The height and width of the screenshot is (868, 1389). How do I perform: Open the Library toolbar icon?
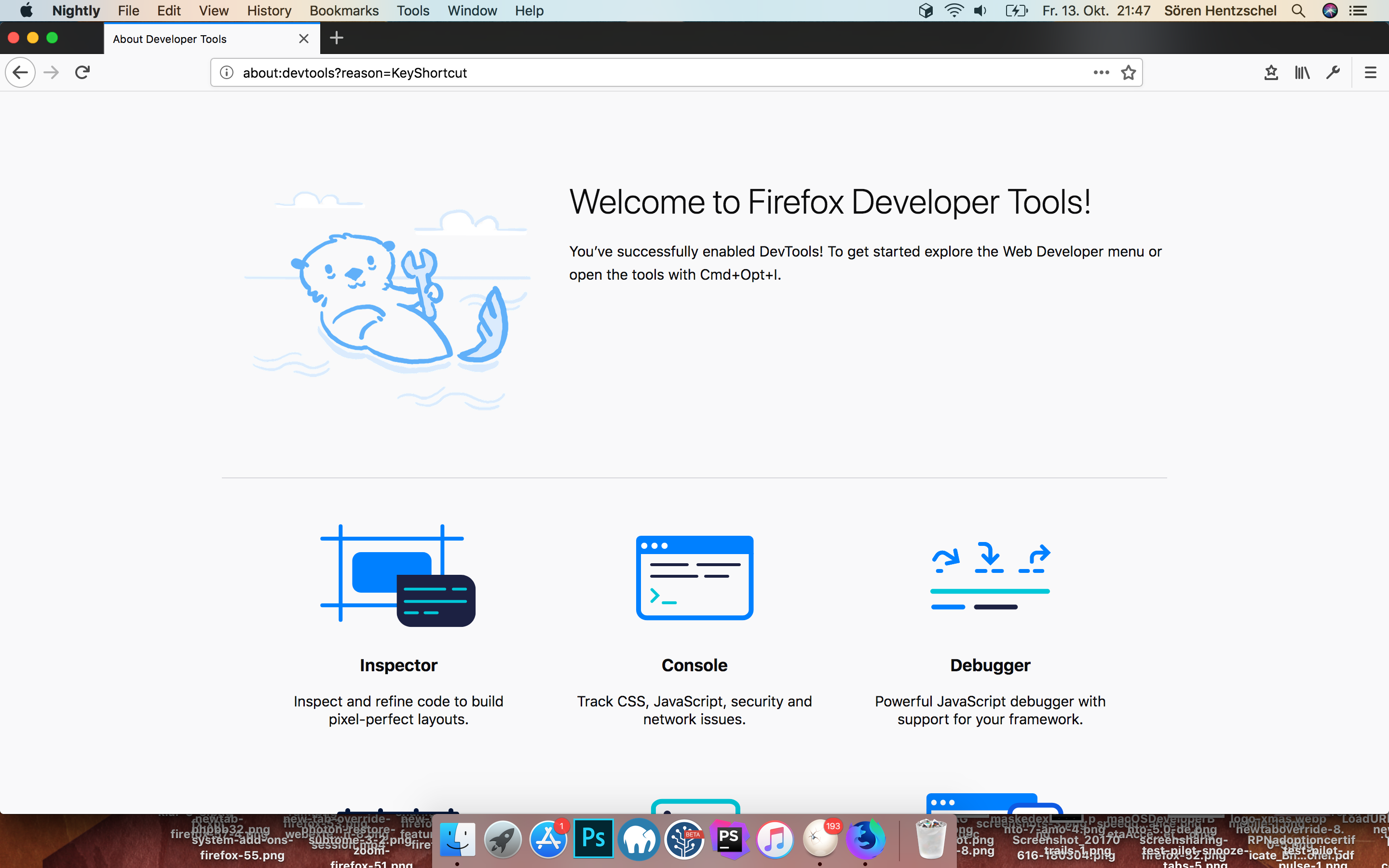tap(1302, 72)
